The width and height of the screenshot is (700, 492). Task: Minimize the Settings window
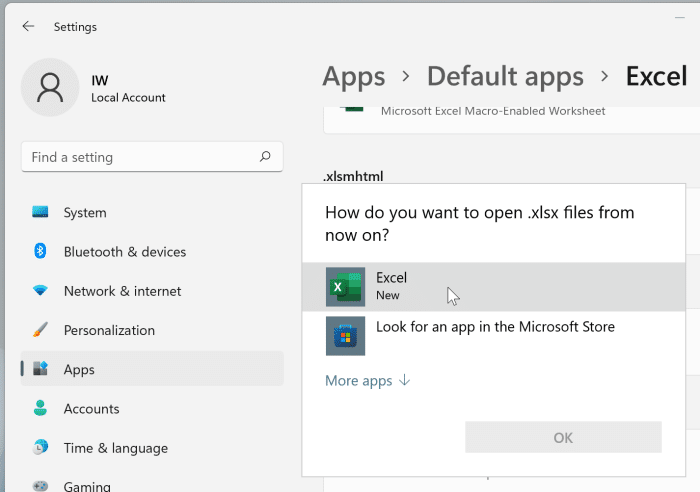click(679, 17)
